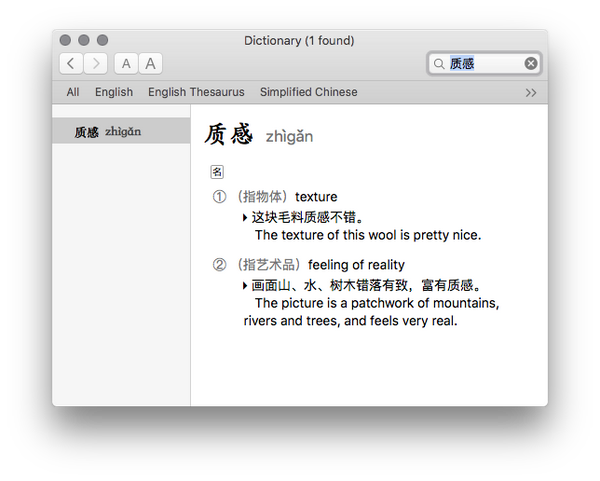Zoom the Dictionary window
This screenshot has width=600, height=481.
coord(102,40)
